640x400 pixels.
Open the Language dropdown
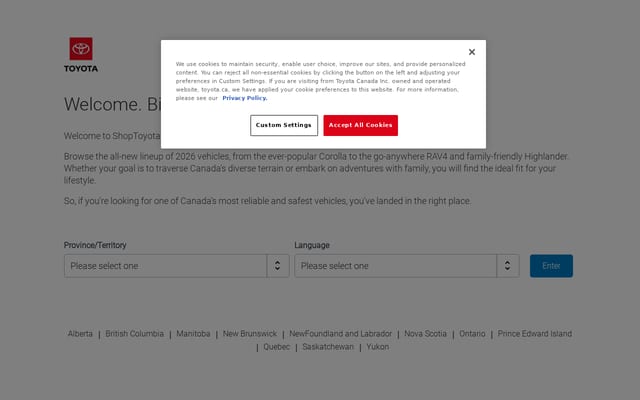[x=407, y=266]
